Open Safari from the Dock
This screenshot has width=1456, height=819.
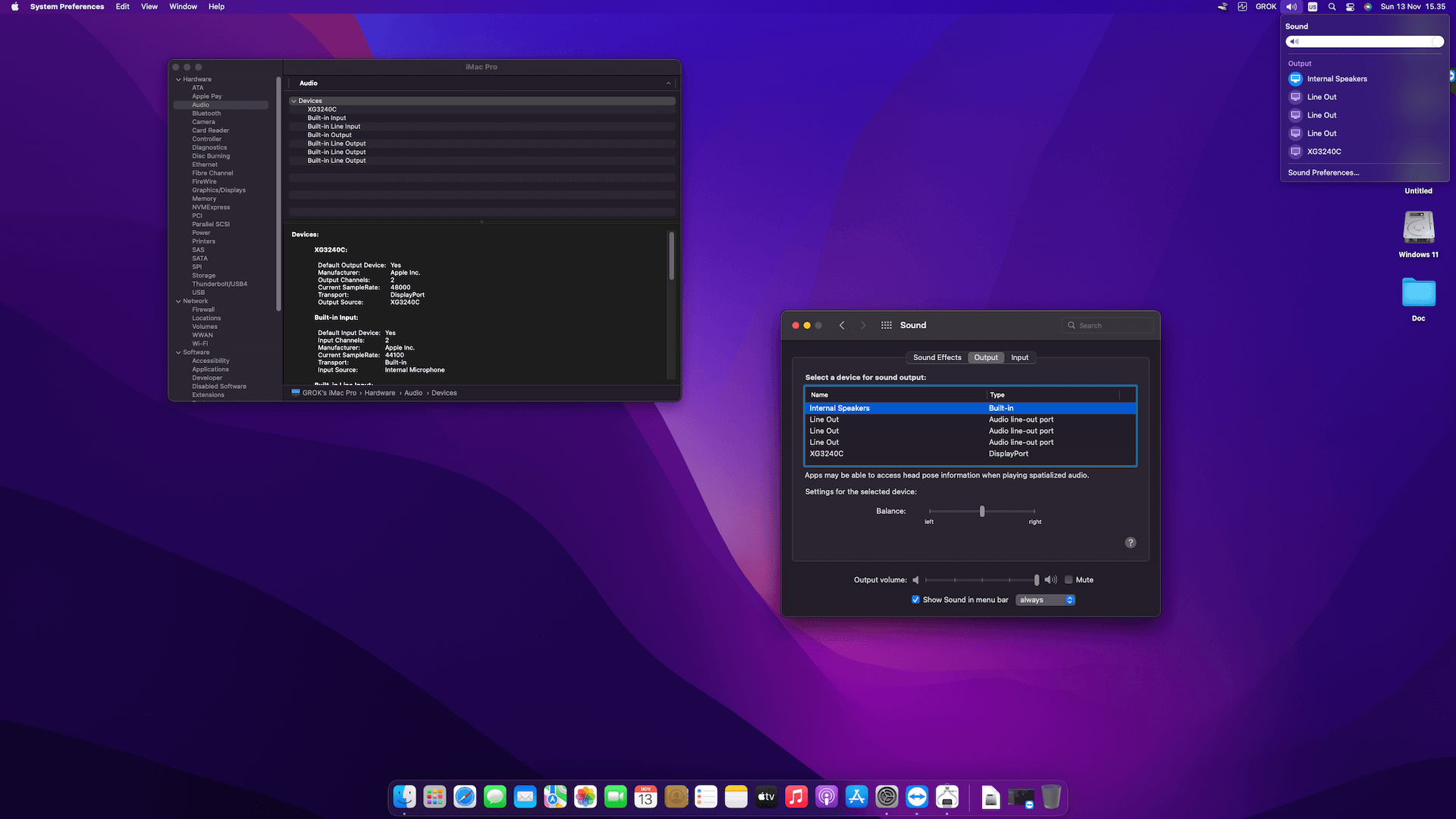(x=465, y=796)
